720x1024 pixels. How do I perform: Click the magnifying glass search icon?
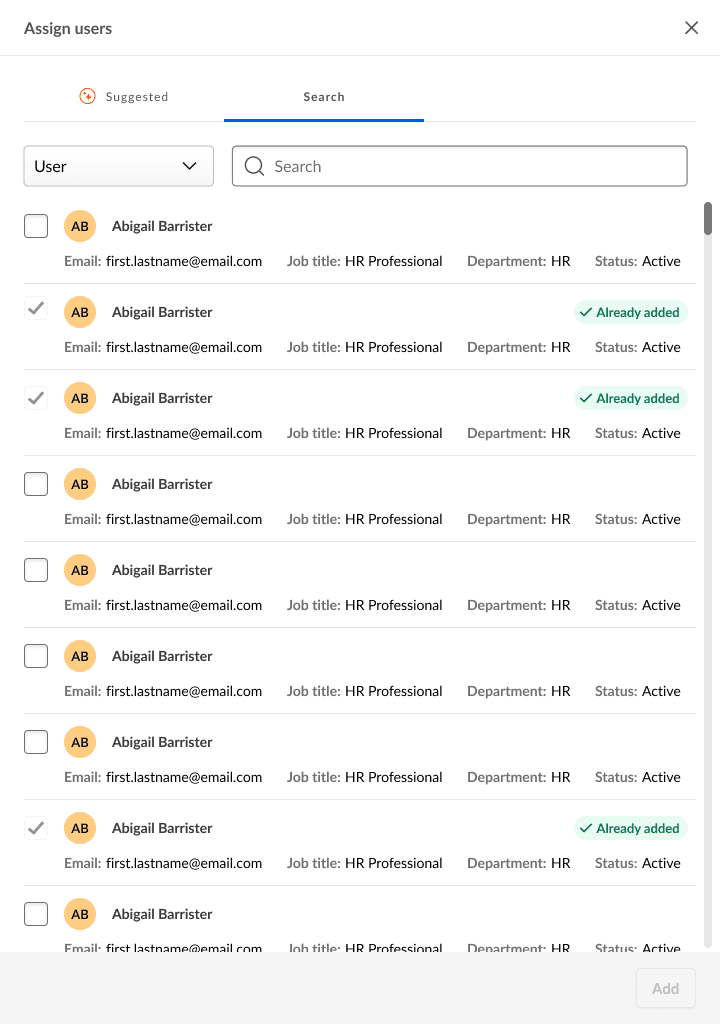point(254,166)
